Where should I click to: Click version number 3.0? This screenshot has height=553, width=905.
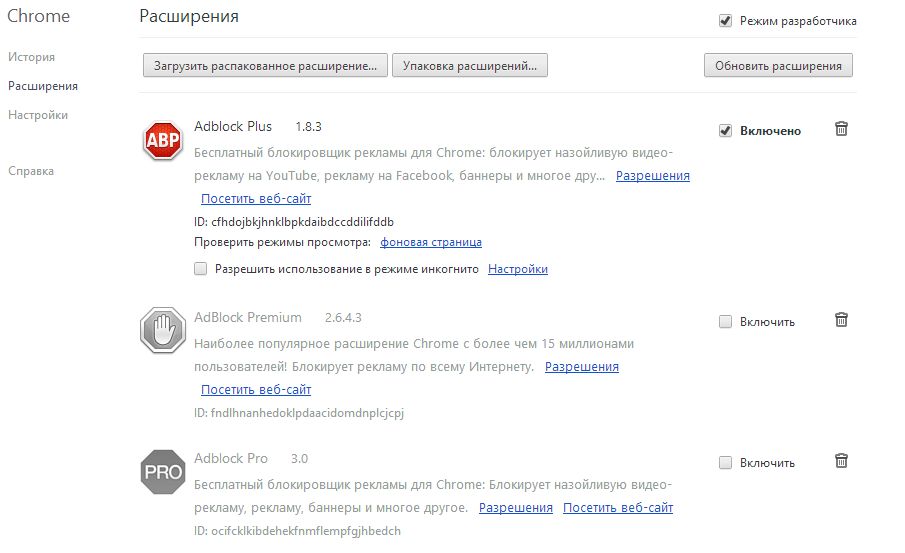tap(299, 459)
